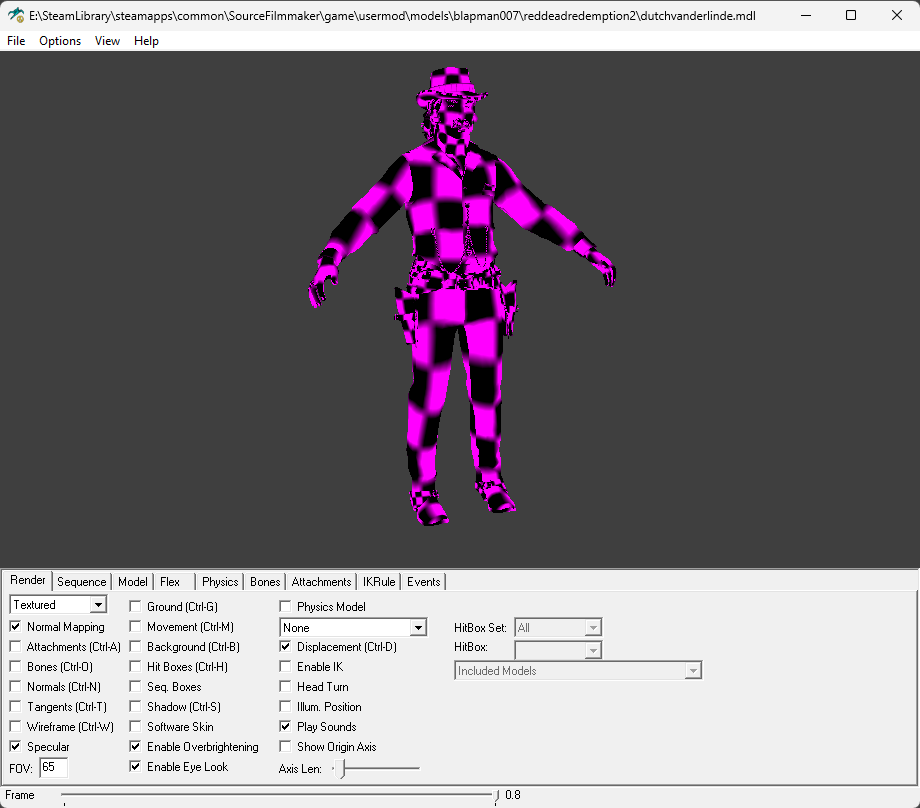This screenshot has width=920, height=808.
Task: Open the Options menu
Action: [x=60, y=40]
